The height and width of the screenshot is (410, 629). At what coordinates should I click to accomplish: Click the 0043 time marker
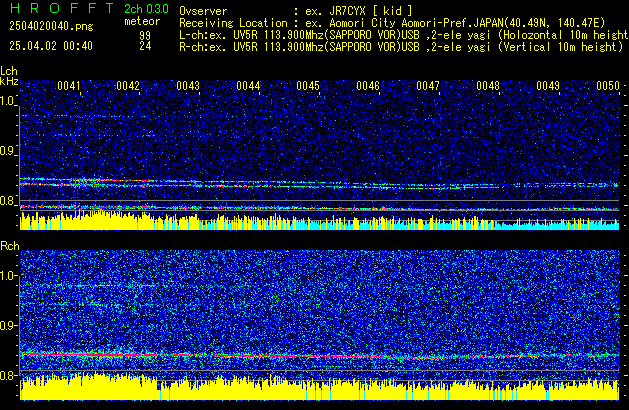click(x=188, y=86)
